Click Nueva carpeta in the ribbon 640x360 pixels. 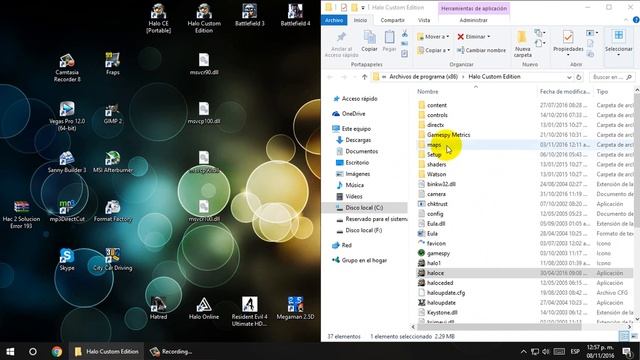(522, 44)
